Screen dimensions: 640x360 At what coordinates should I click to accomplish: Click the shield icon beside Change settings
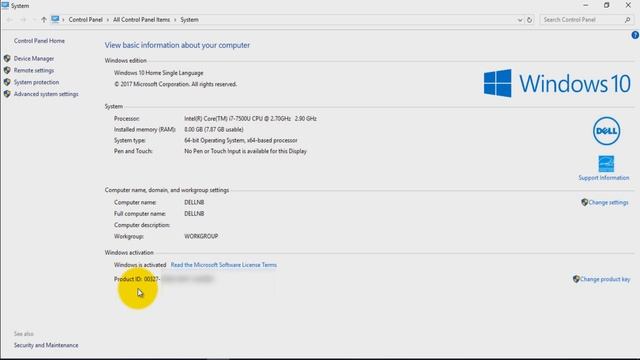pyautogui.click(x=584, y=202)
